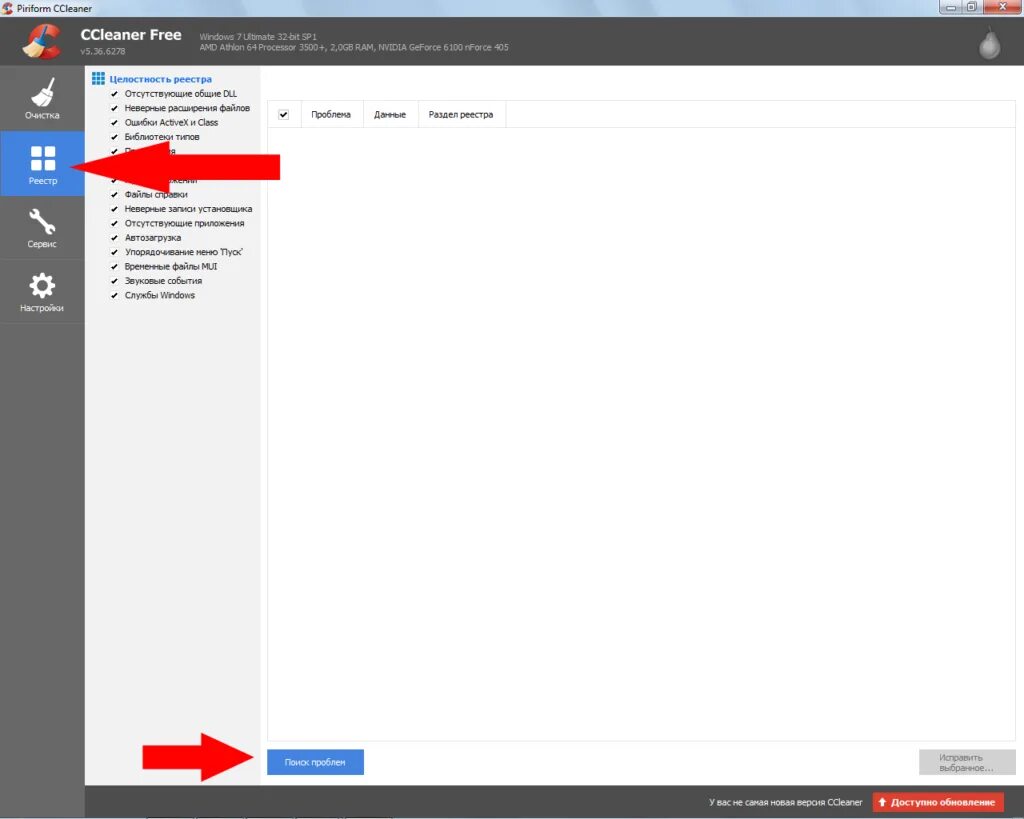Click the CCleaner Free title text
This screenshot has height=819, width=1024.
[x=131, y=35]
